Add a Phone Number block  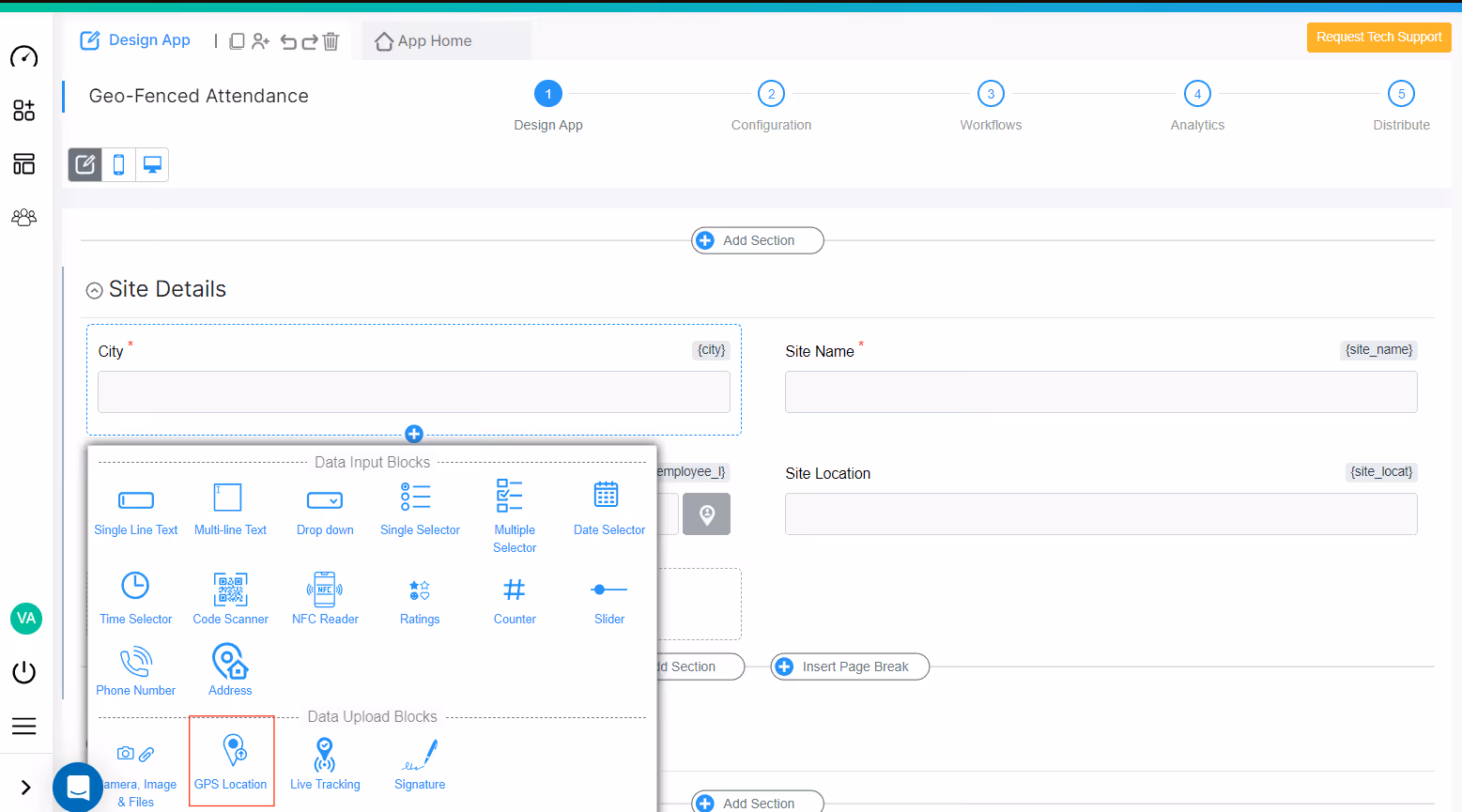point(136,669)
